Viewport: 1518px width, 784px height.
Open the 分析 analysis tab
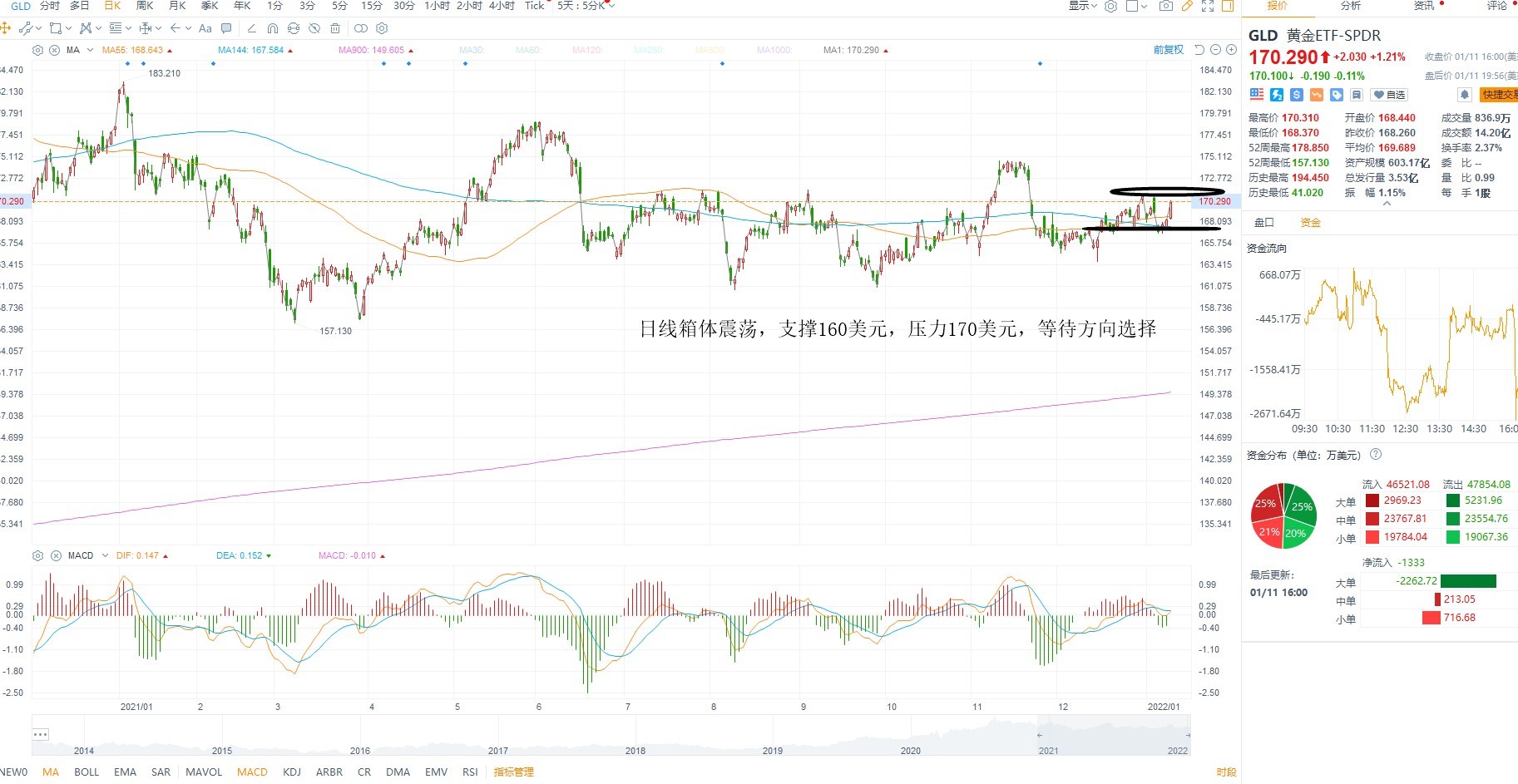coord(1351,6)
